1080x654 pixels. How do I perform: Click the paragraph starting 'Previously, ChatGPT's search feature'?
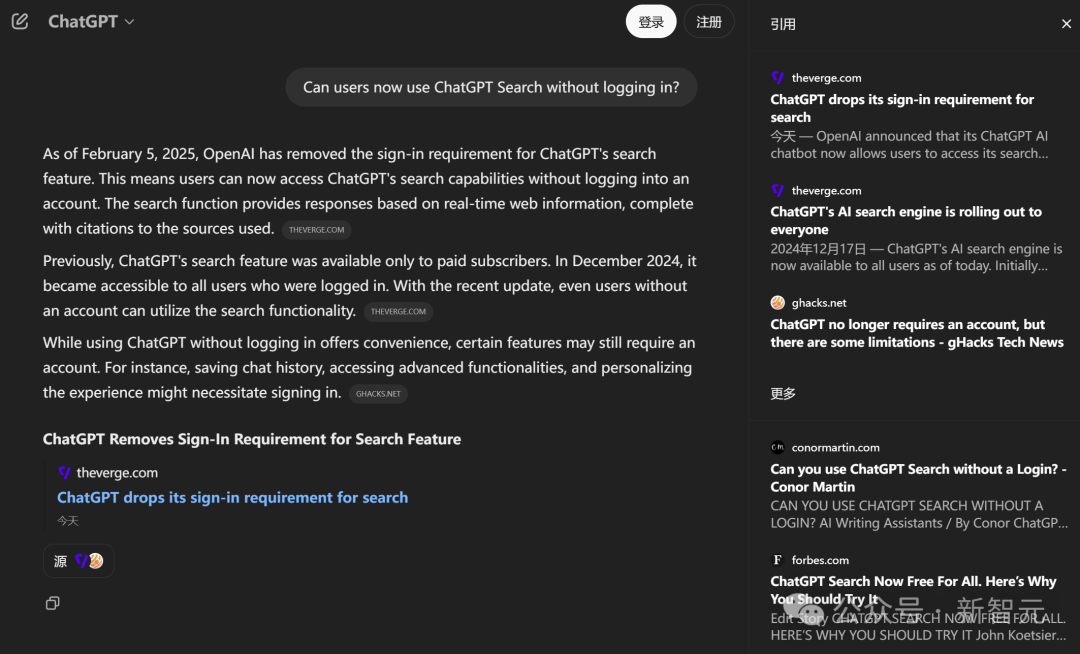pyautogui.click(x=370, y=286)
